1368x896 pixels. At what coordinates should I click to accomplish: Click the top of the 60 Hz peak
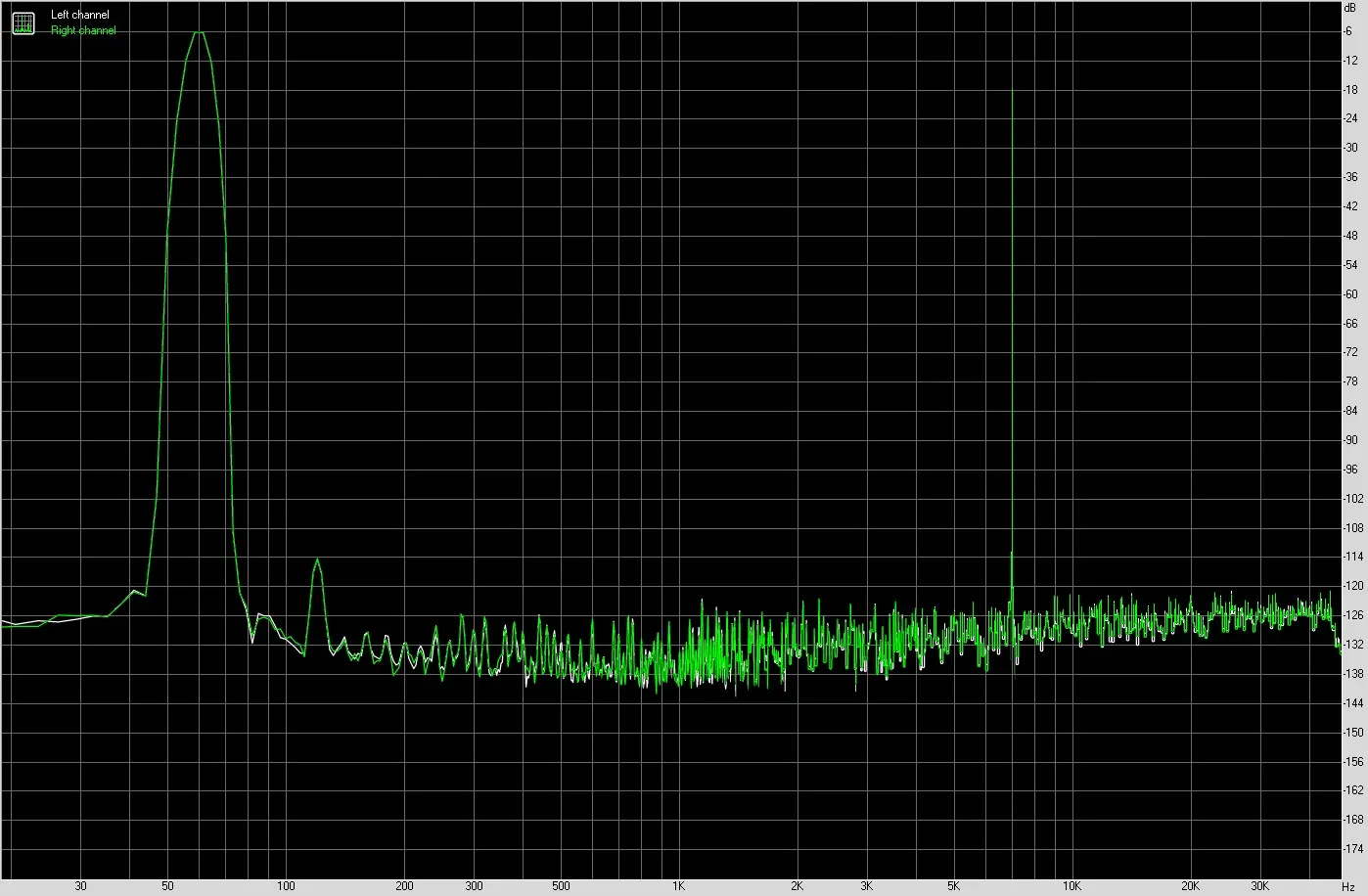tap(199, 32)
